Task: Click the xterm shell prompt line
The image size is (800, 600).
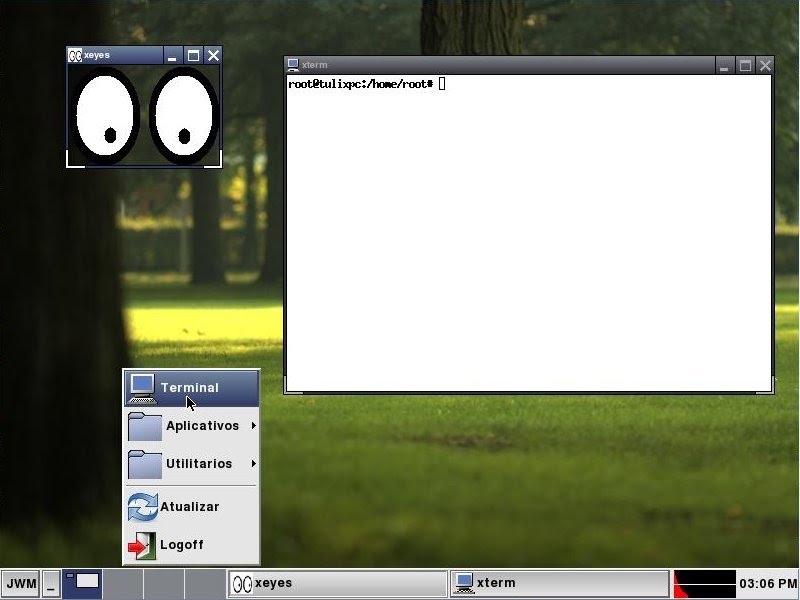Action: (366, 84)
